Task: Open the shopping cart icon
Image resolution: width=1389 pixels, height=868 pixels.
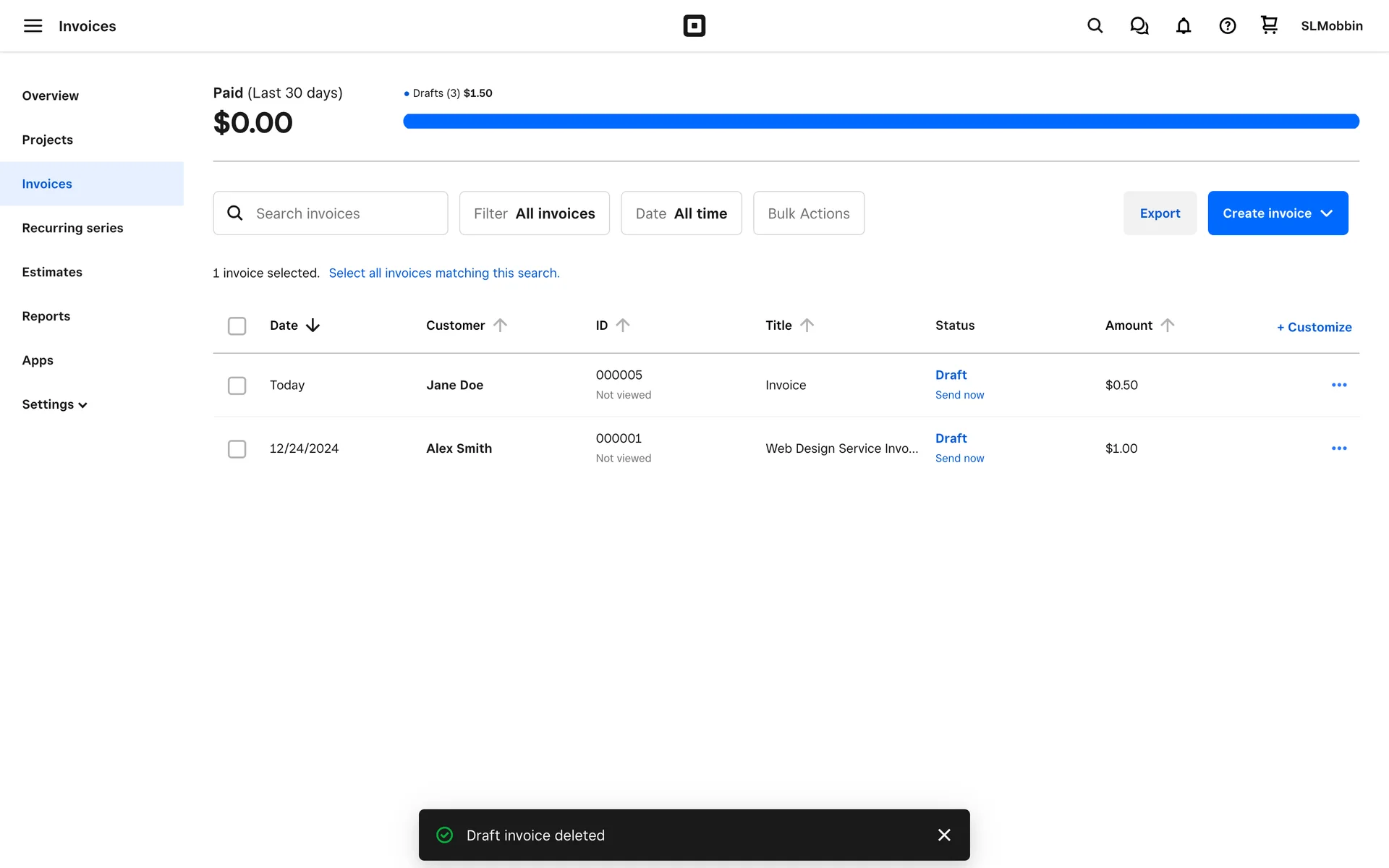Action: point(1269,25)
